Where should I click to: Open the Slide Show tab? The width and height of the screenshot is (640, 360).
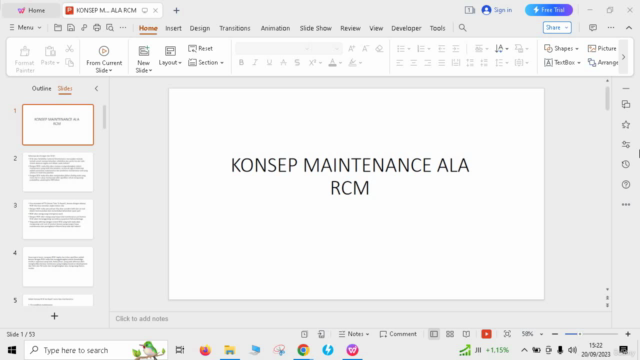[316, 28]
